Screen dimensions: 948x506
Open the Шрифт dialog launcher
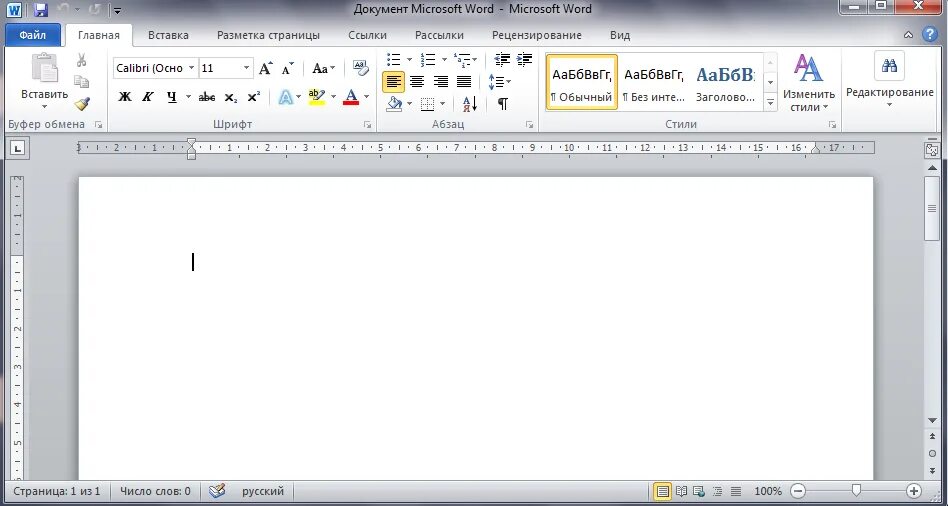coord(367,125)
